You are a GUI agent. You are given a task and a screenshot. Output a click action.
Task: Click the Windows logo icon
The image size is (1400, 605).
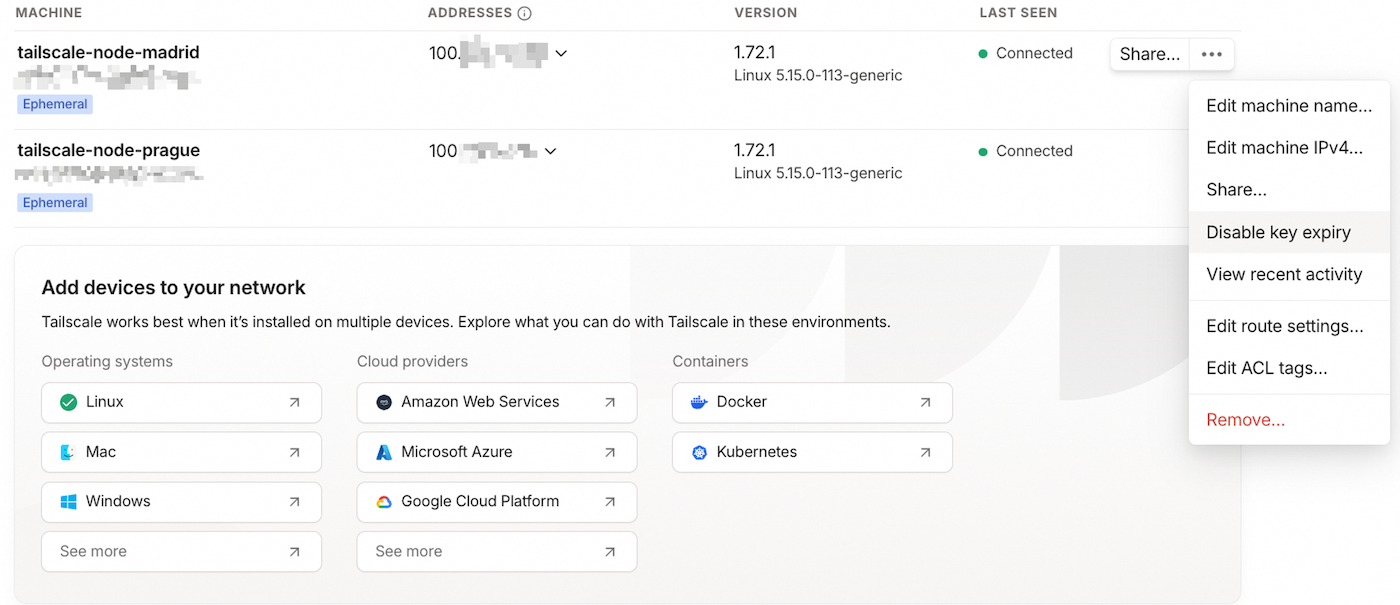[x=68, y=502]
